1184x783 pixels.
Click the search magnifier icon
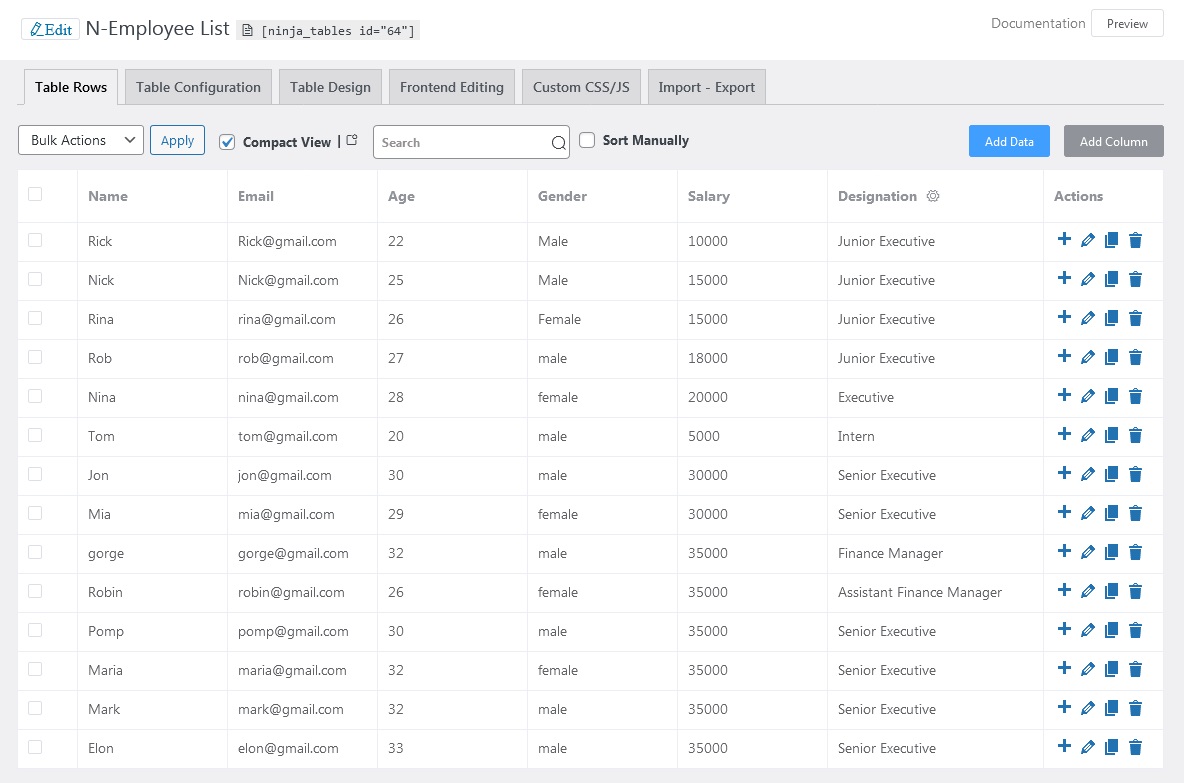(558, 143)
